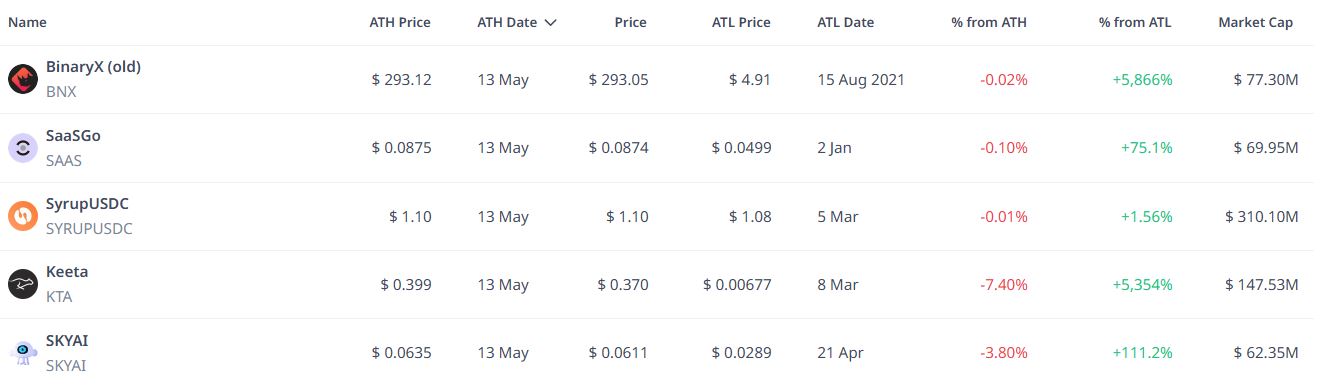Viewport: 1323px width, 387px height.
Task: Click the SyrupUSDC orange coin logo
Action: click(23, 216)
